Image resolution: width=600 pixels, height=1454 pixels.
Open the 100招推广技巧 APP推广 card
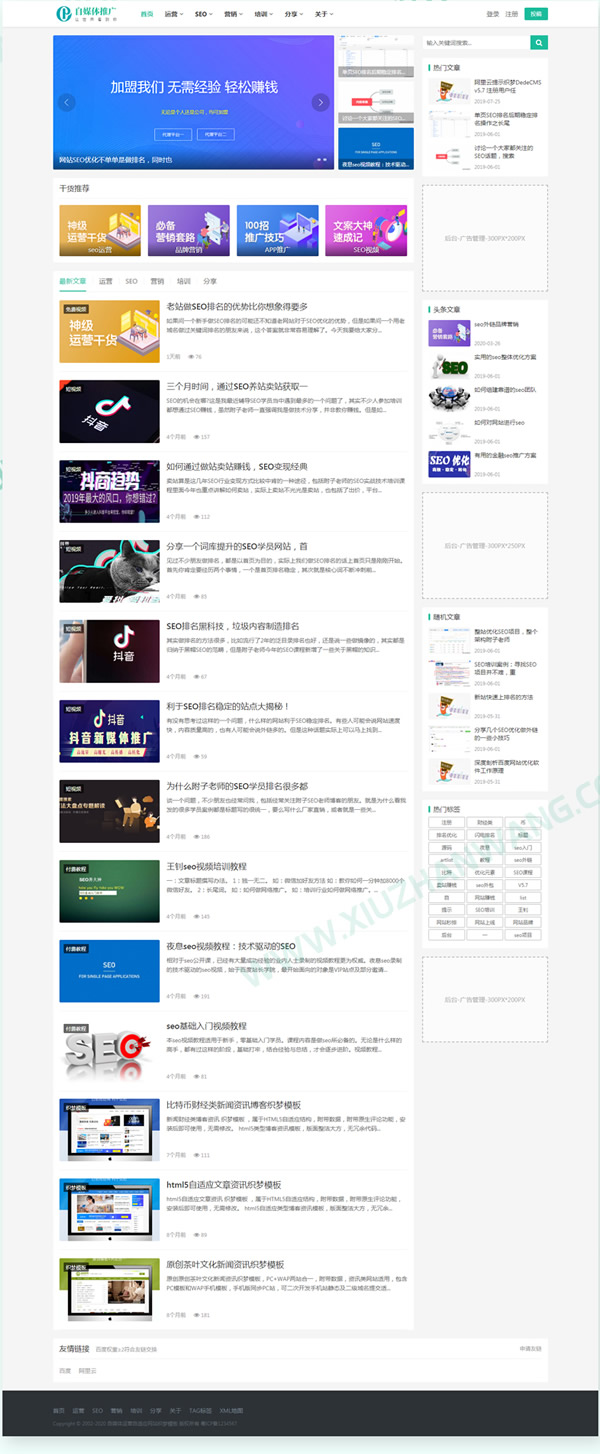point(277,231)
